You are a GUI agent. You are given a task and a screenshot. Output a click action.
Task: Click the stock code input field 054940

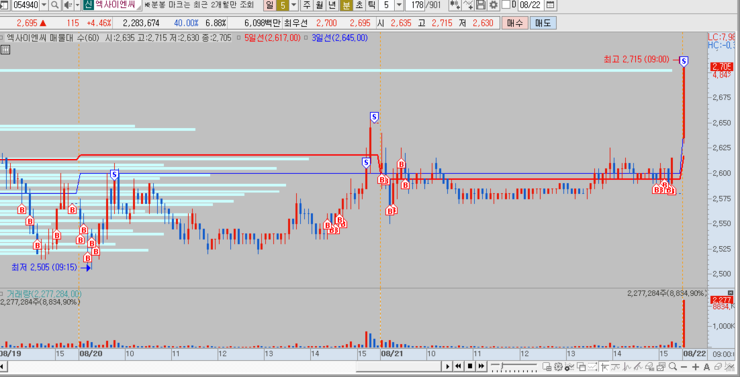click(x=25, y=5)
